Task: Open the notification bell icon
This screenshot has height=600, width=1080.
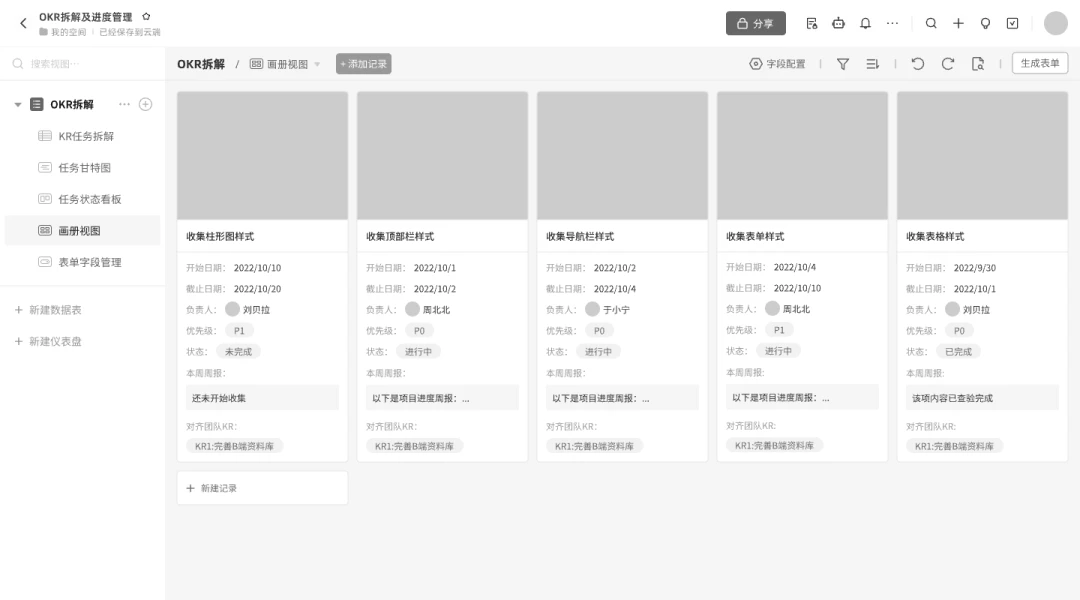Action: click(865, 23)
